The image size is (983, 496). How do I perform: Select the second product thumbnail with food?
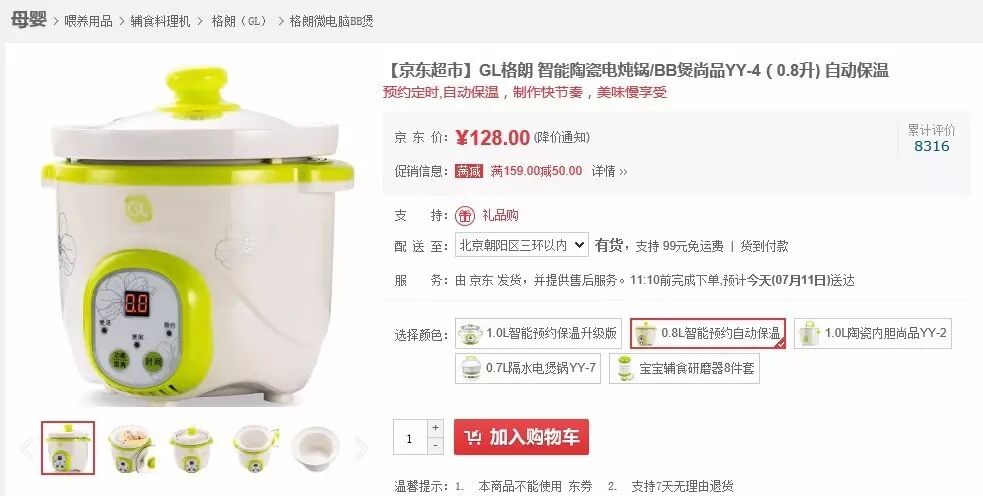click(130, 448)
